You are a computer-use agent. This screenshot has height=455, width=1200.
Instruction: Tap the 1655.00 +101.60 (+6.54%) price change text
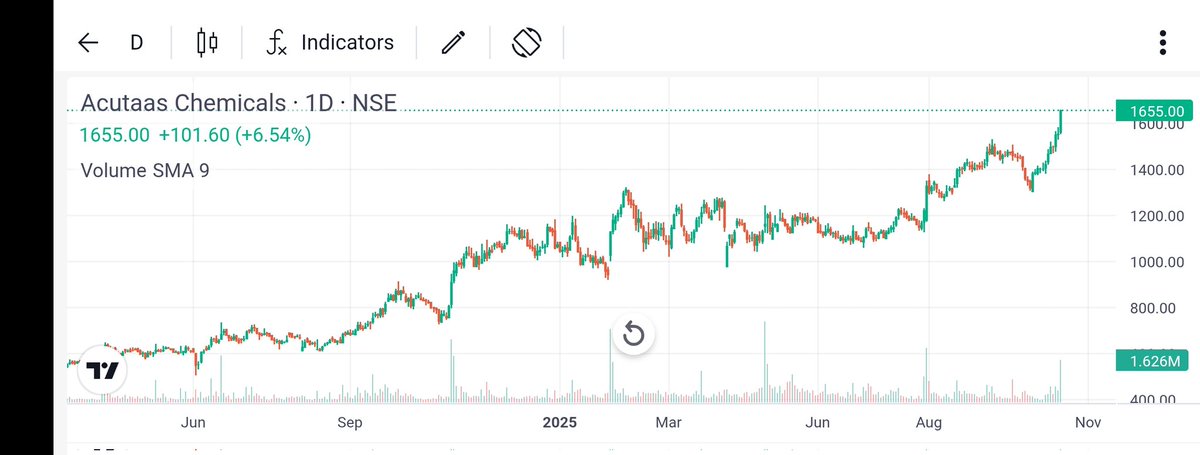tap(195, 135)
